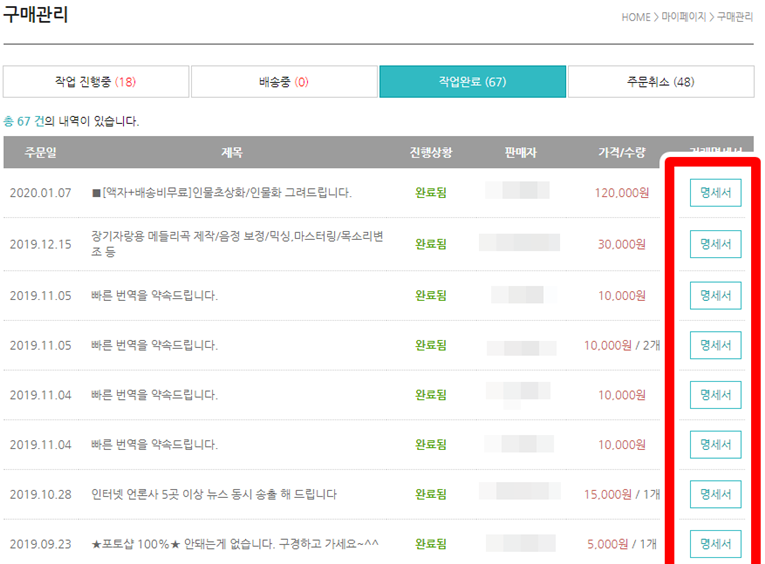Screen dimensions: 765x564
Task: Click the HOME breadcrumb link
Action: (x=635, y=17)
